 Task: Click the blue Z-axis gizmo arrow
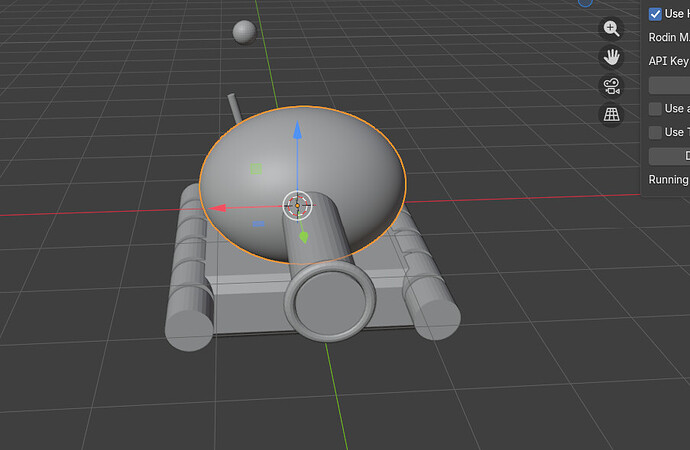point(297,130)
